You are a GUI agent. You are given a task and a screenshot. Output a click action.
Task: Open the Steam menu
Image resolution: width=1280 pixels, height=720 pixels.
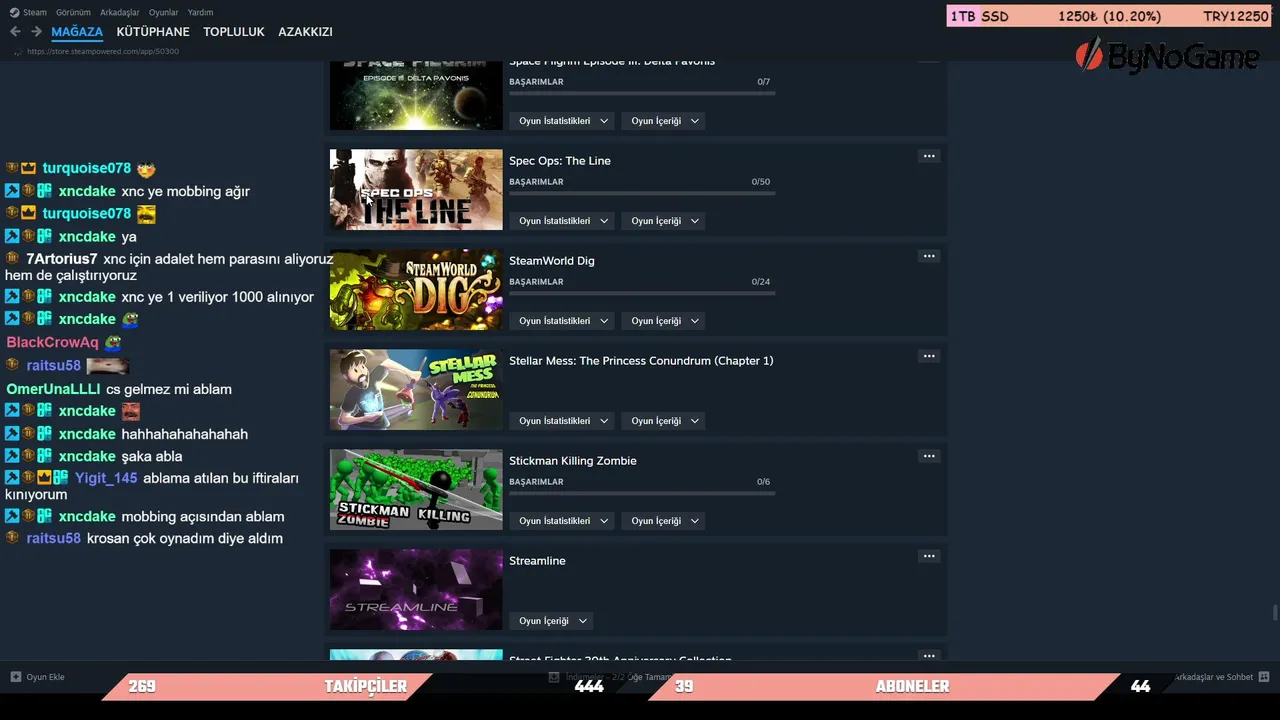point(35,12)
